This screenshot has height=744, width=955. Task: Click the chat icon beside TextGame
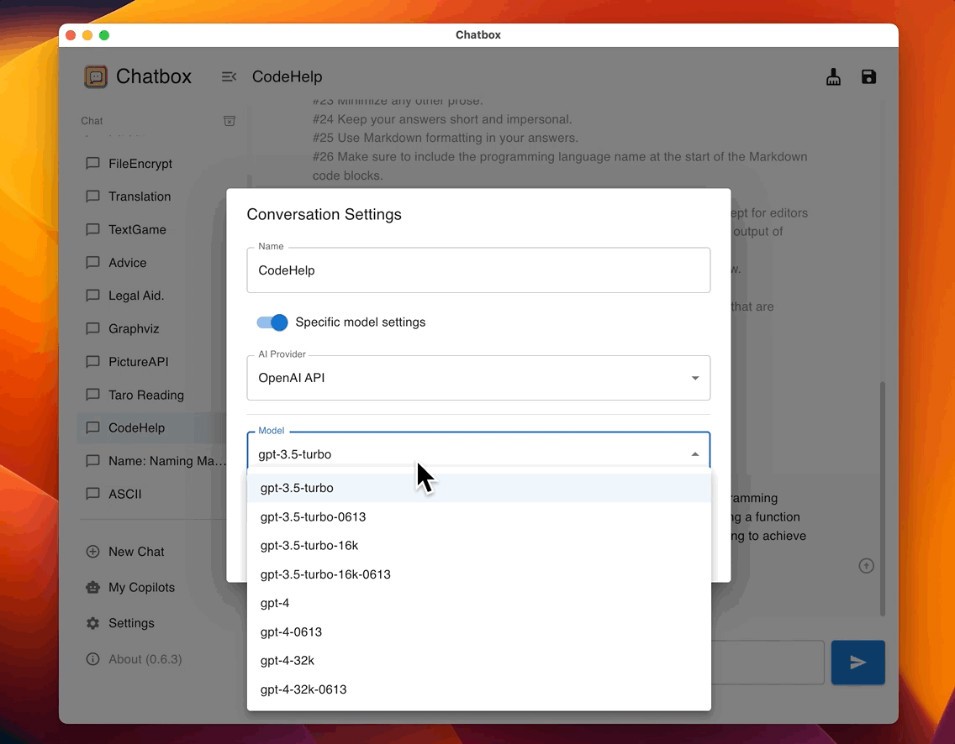pyautogui.click(x=93, y=230)
